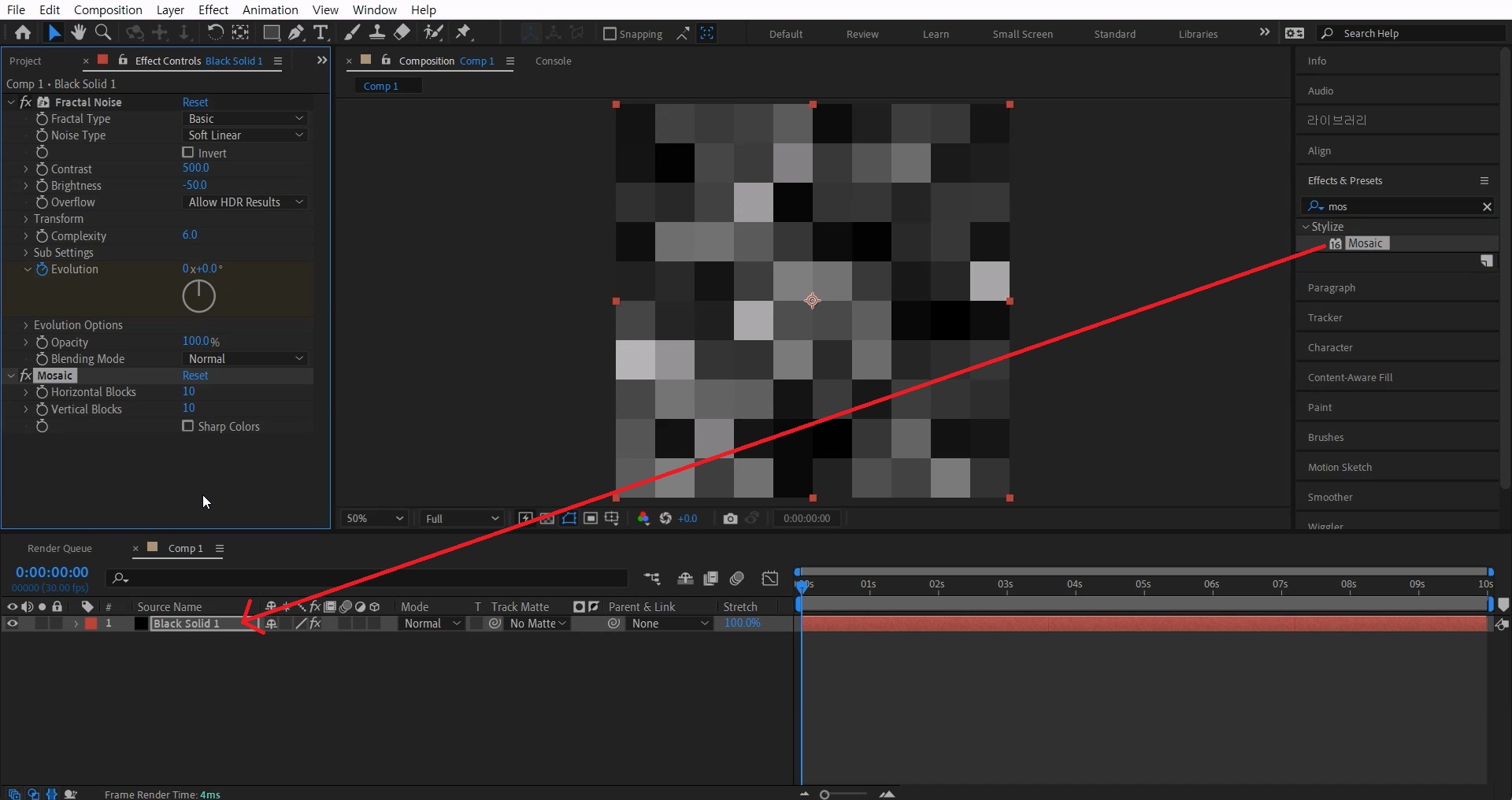Image resolution: width=1512 pixels, height=800 pixels.
Task: Click Region of Interest button
Action: pos(590,518)
